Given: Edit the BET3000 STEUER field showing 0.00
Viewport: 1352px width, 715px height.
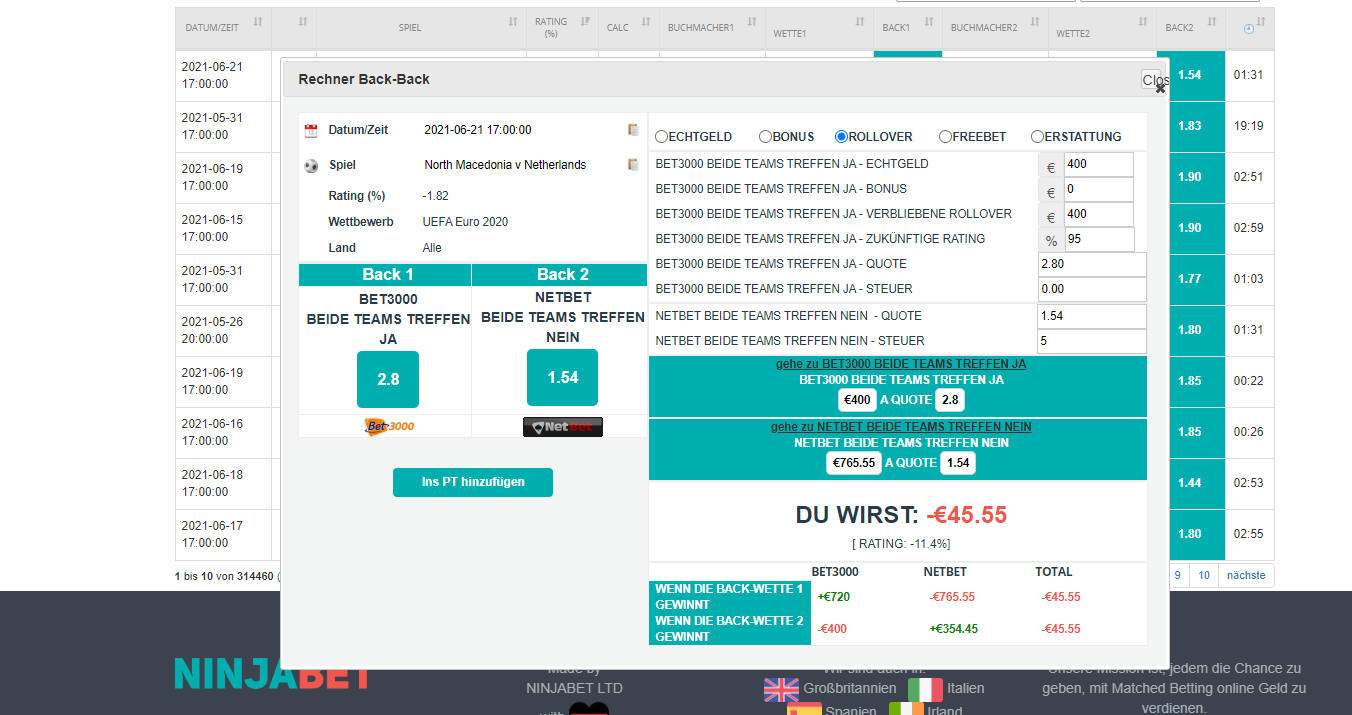Looking at the screenshot, I should [x=1092, y=290].
